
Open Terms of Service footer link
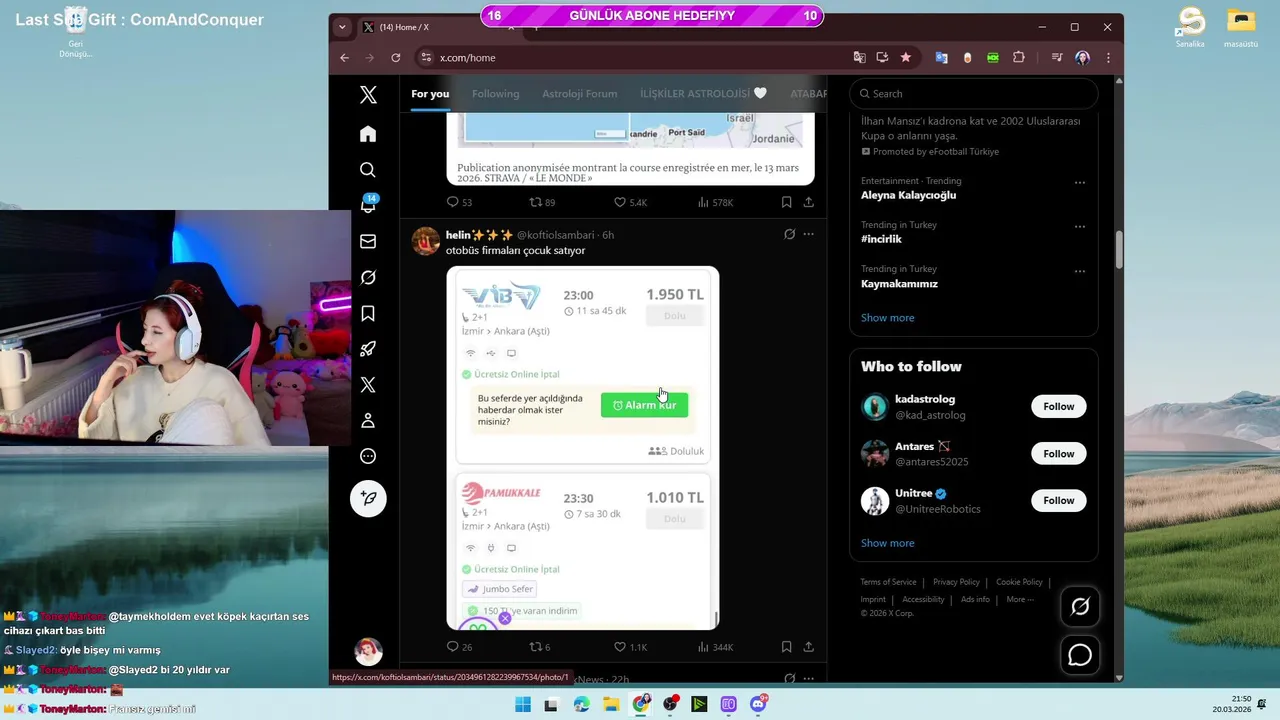[888, 582]
